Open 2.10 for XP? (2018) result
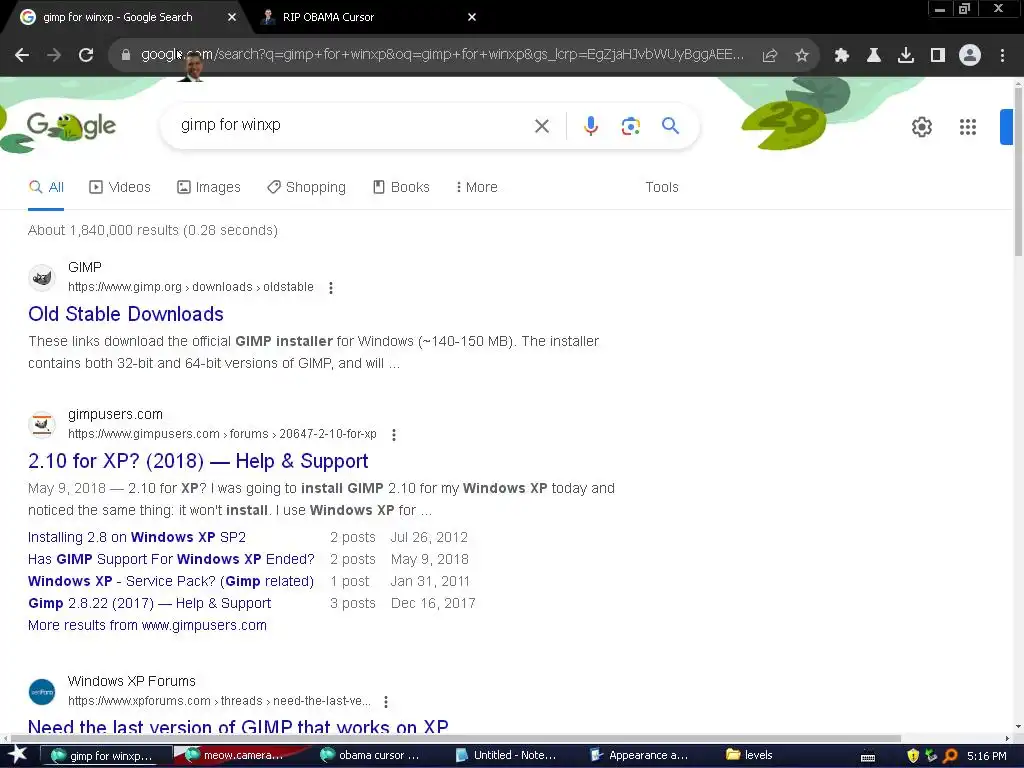 tap(198, 461)
